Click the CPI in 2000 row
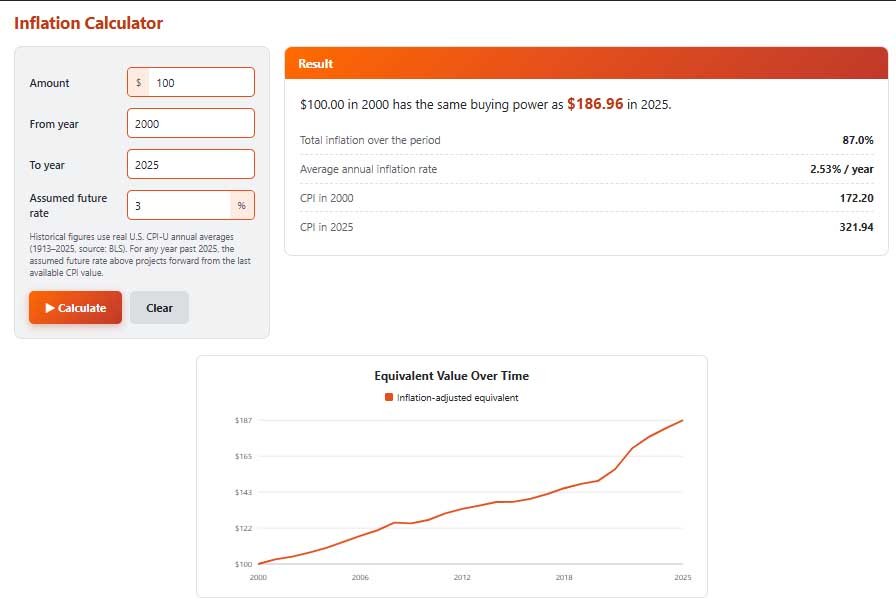Viewport: 896px width, 605px height. pyautogui.click(x=586, y=198)
